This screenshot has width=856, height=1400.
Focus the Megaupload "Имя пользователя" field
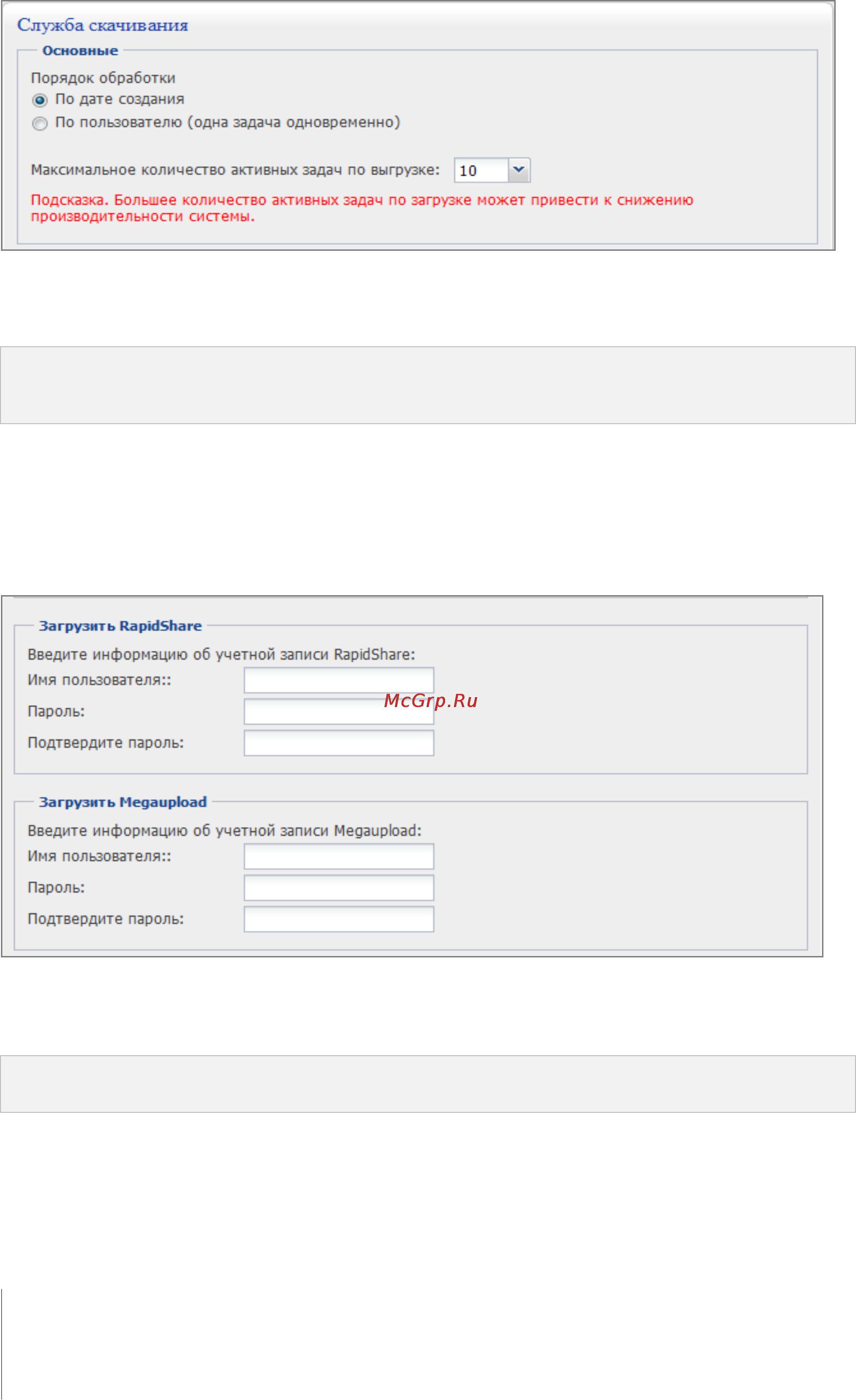pos(339,856)
